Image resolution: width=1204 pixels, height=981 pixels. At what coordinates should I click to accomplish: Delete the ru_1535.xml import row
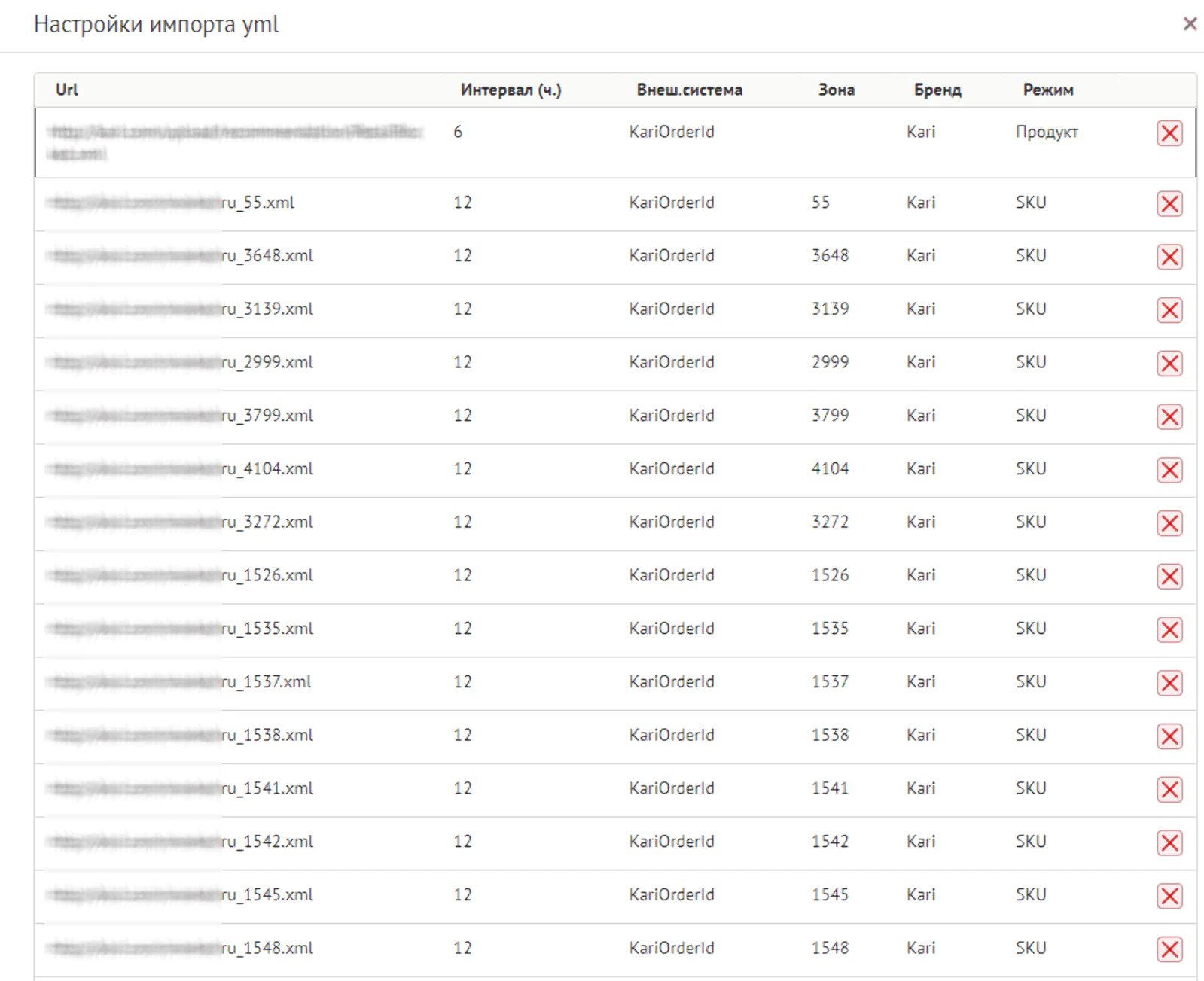click(x=1169, y=629)
